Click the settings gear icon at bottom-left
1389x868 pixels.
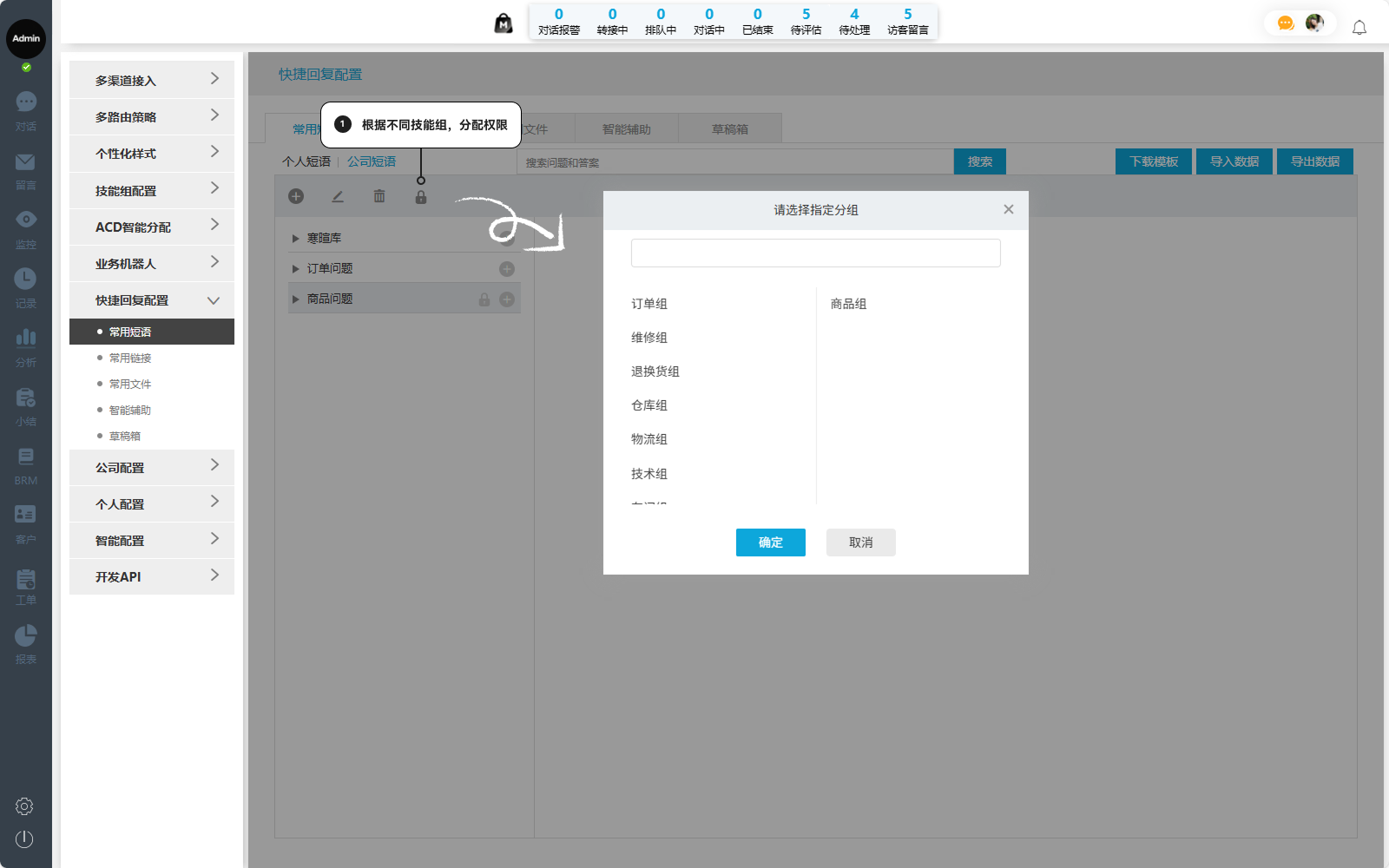point(24,806)
